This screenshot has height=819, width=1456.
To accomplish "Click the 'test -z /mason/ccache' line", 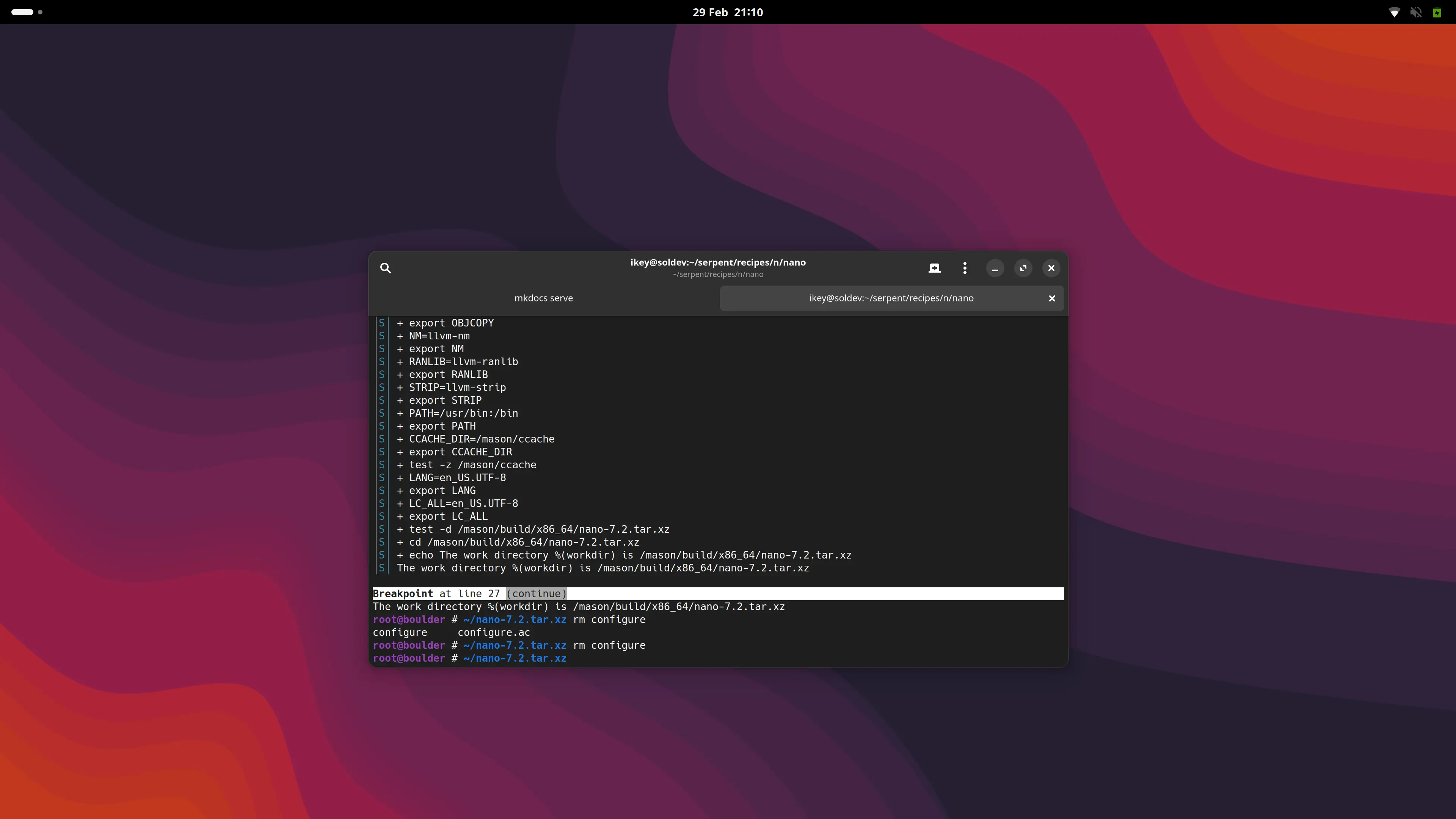I will pyautogui.click(x=466, y=464).
